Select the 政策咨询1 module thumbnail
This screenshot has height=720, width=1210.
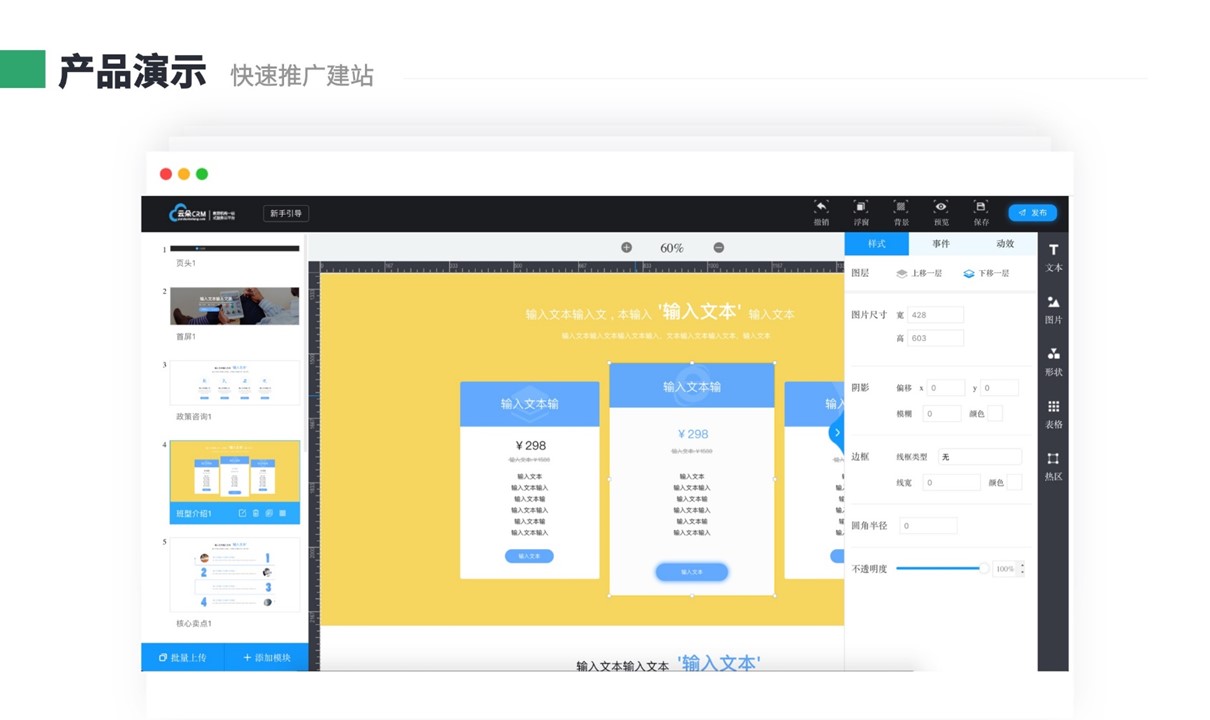point(234,383)
